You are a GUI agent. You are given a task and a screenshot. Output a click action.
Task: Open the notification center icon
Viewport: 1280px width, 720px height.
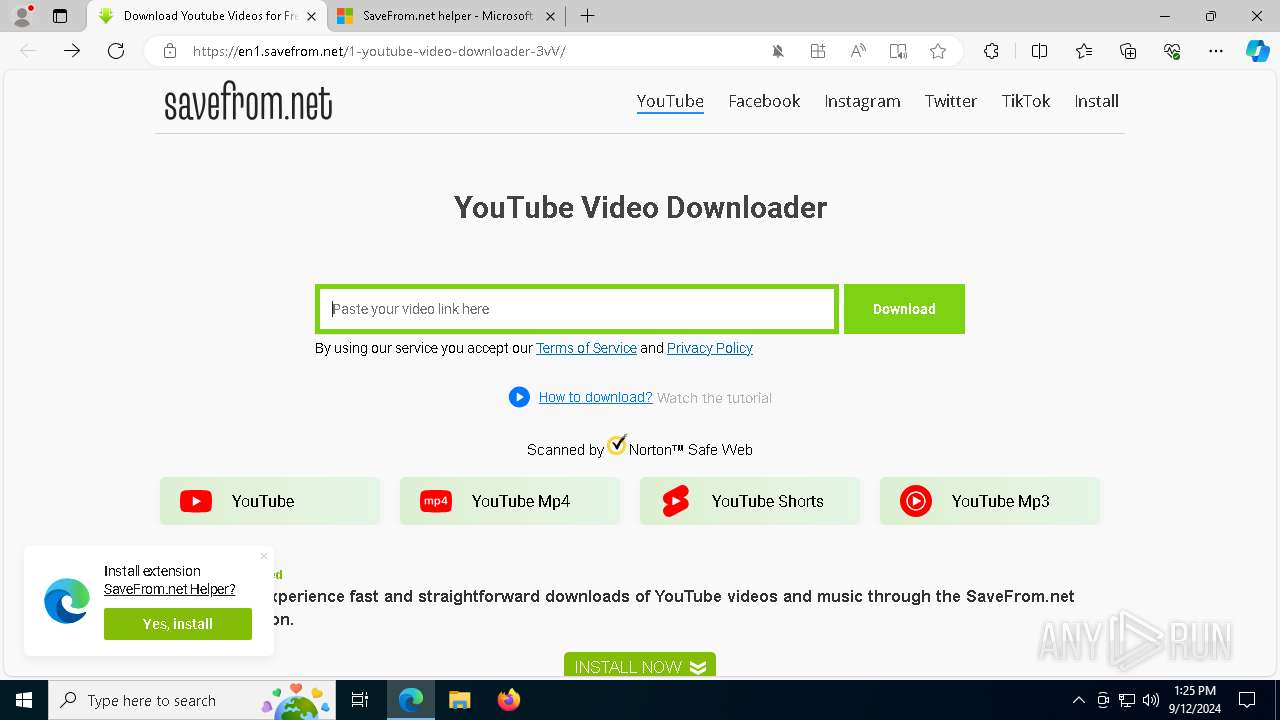coord(1247,700)
